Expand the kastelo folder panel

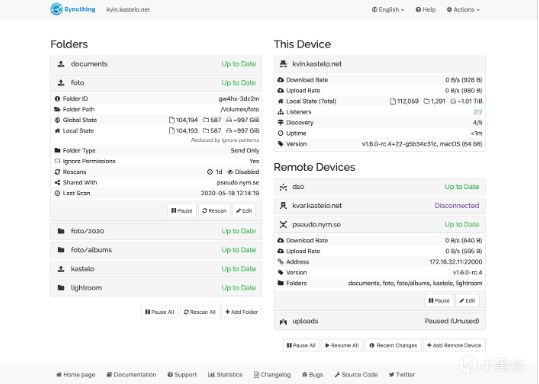pyautogui.click(x=156, y=269)
